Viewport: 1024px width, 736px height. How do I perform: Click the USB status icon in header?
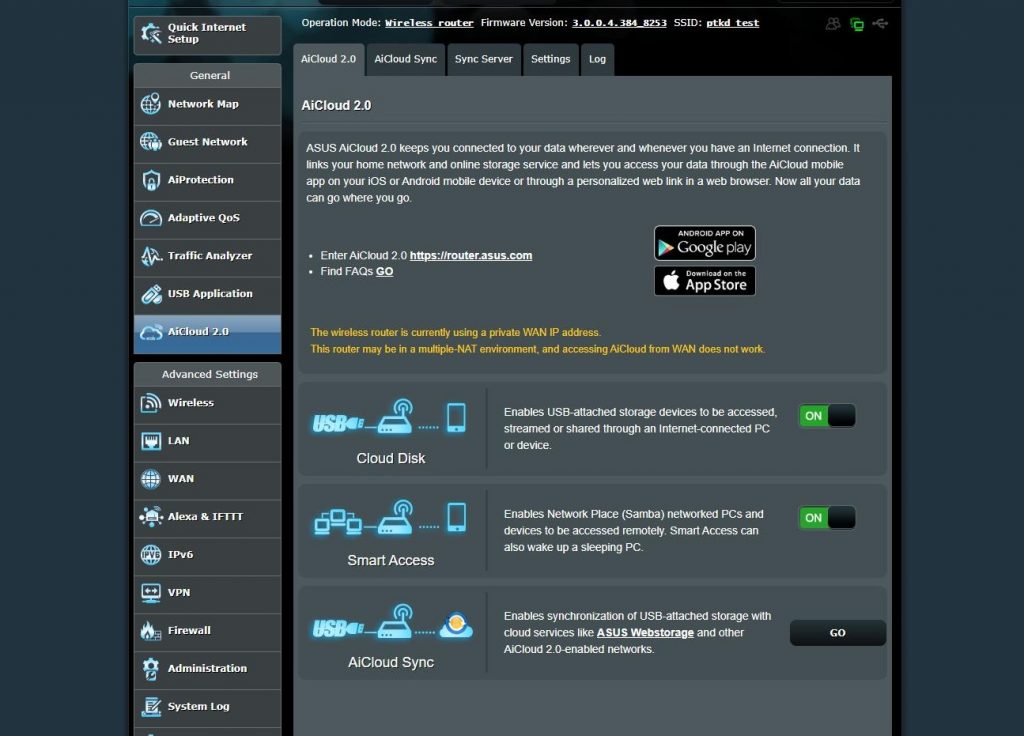point(880,24)
